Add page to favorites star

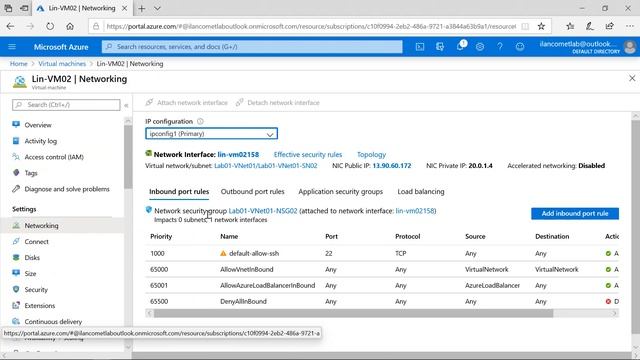pyautogui.click(x=541, y=26)
